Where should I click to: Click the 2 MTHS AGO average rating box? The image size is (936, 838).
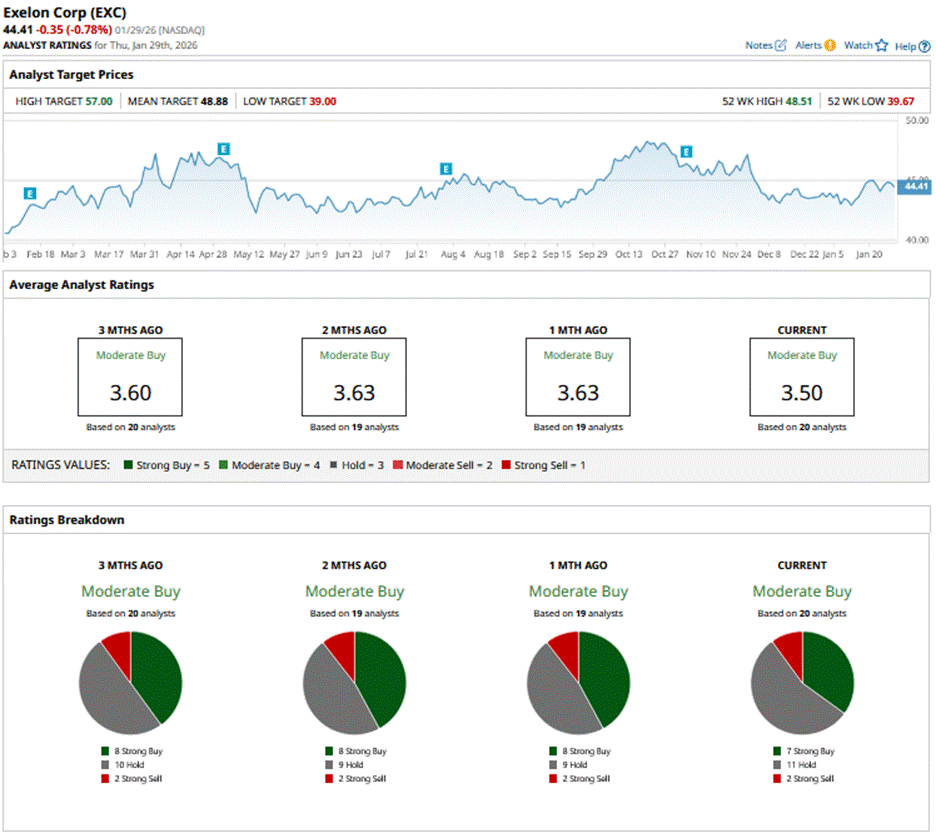point(354,376)
